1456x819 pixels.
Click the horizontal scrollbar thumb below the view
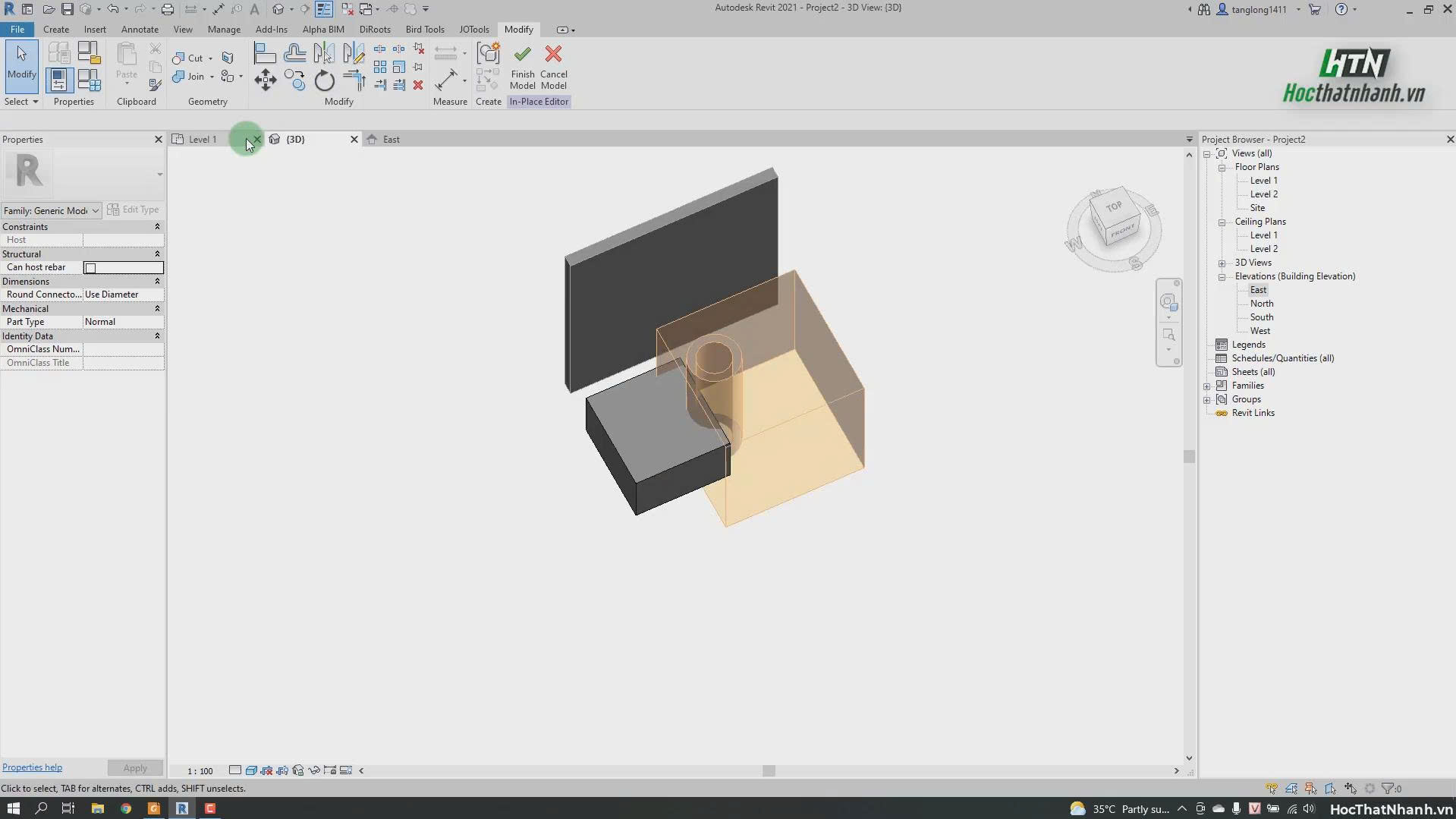[769, 770]
